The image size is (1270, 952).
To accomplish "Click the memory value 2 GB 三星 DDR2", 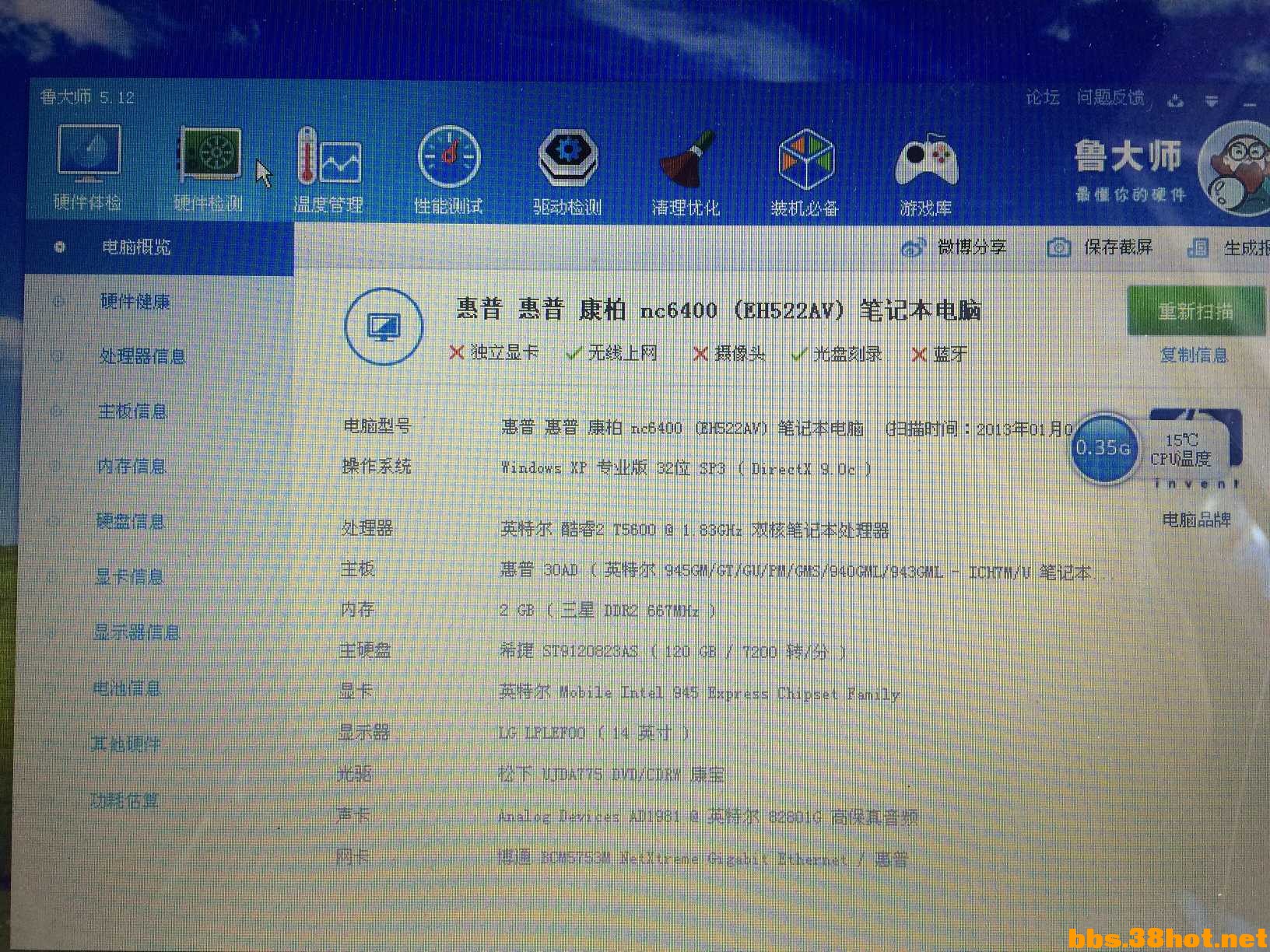I will (607, 611).
